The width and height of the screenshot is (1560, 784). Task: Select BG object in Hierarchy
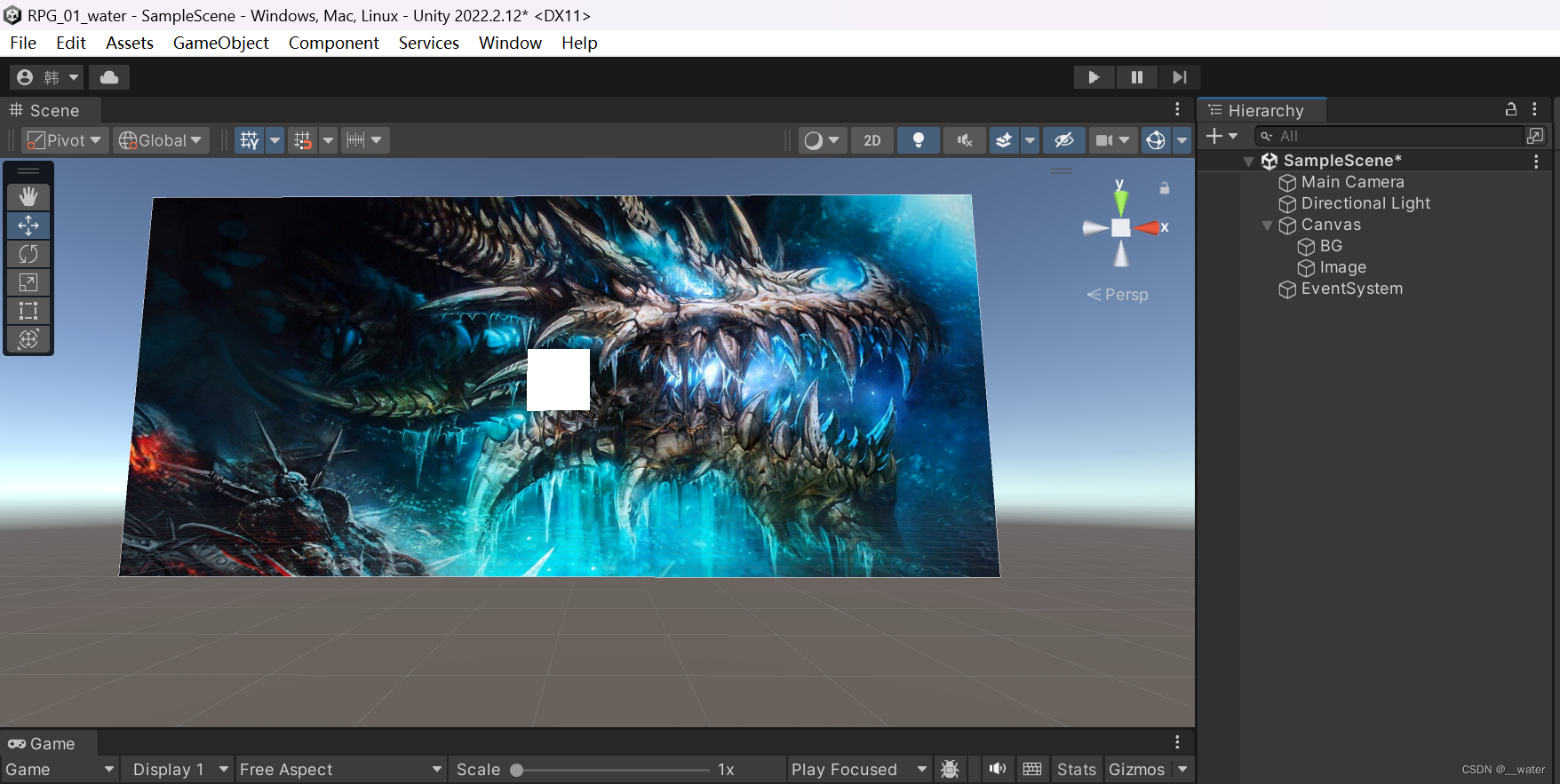(x=1320, y=246)
